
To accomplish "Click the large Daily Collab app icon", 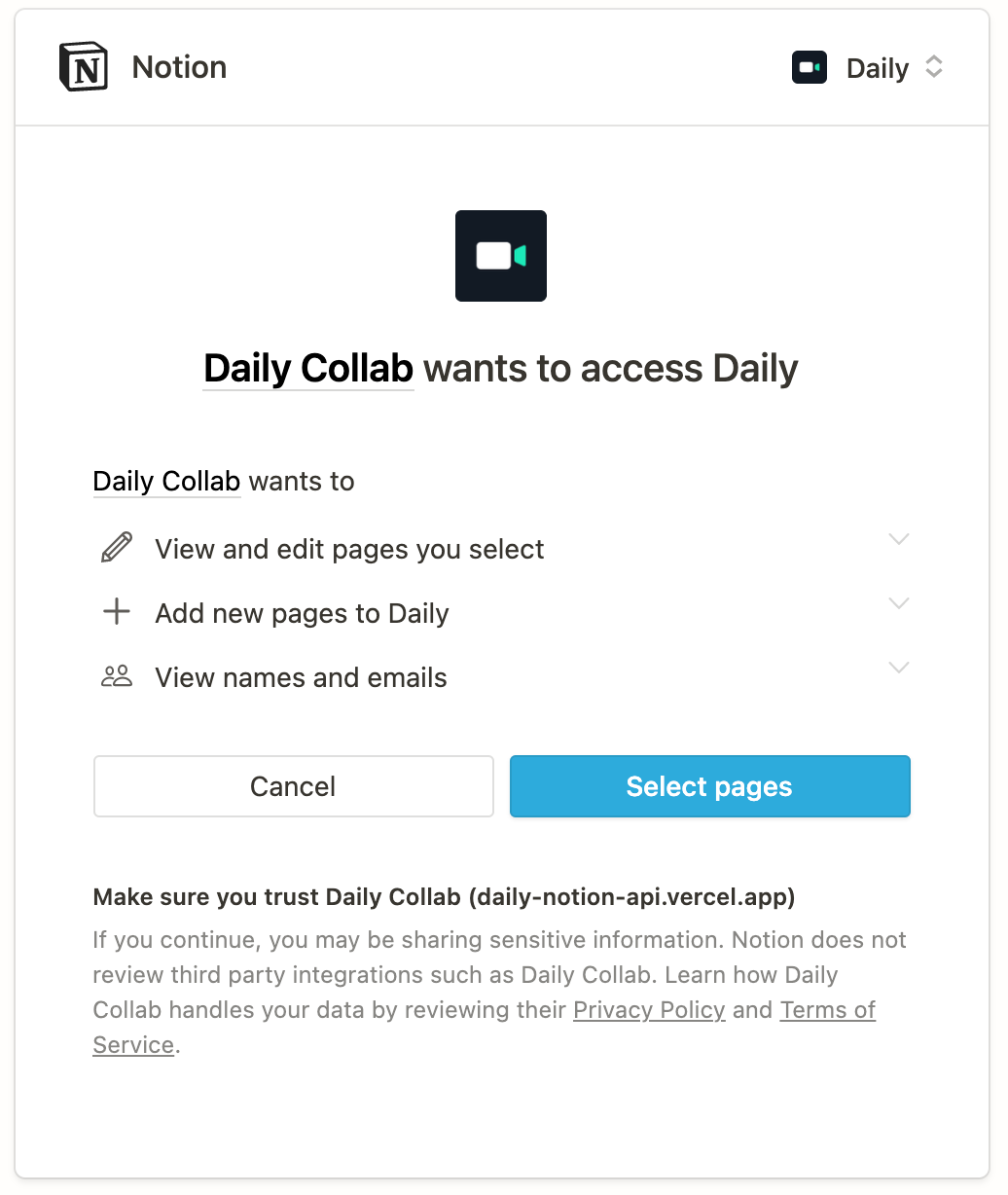I will tap(501, 256).
